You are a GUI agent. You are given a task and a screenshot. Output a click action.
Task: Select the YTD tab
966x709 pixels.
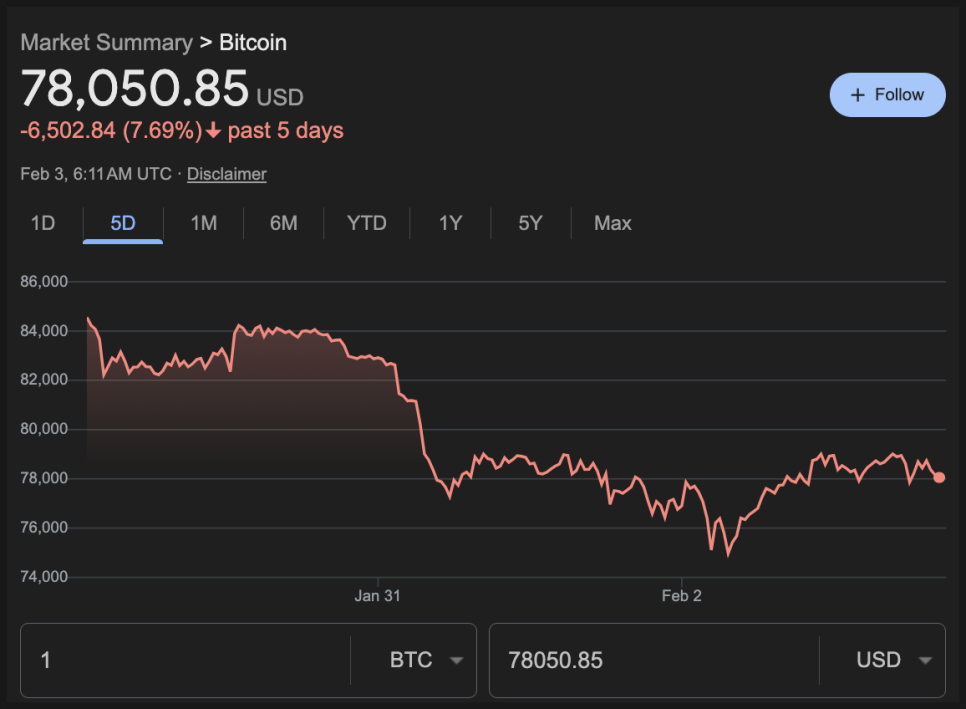pyautogui.click(x=367, y=223)
